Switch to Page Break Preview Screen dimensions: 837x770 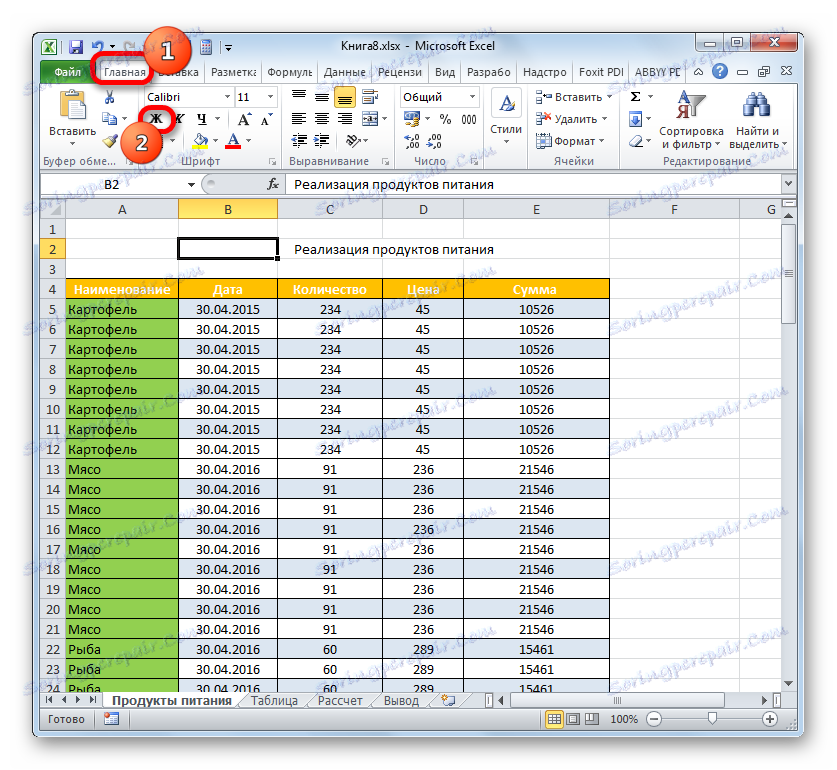pyautogui.click(x=591, y=719)
